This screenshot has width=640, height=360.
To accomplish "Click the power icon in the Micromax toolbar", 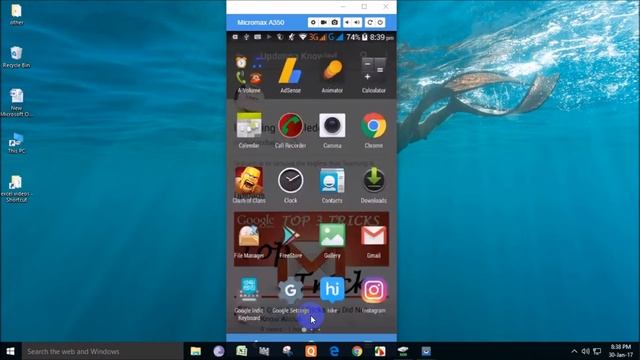I will tap(380, 22).
